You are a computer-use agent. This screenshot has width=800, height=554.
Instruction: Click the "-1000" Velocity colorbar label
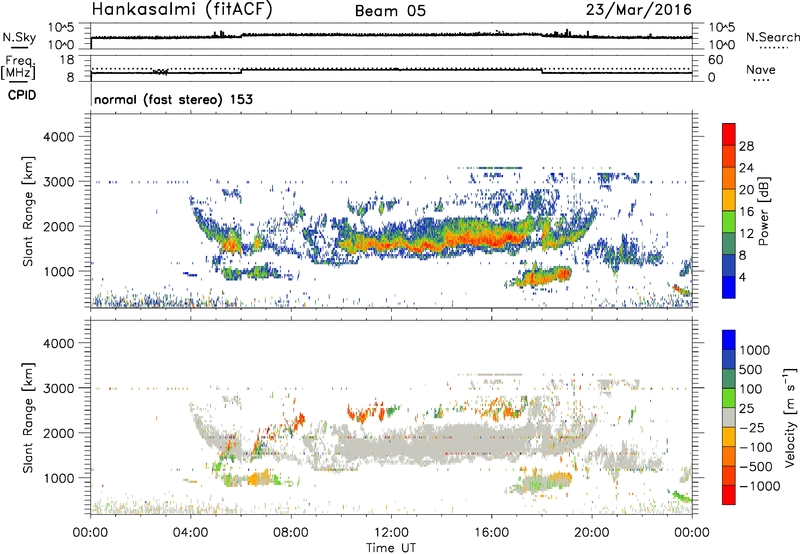tap(759, 486)
